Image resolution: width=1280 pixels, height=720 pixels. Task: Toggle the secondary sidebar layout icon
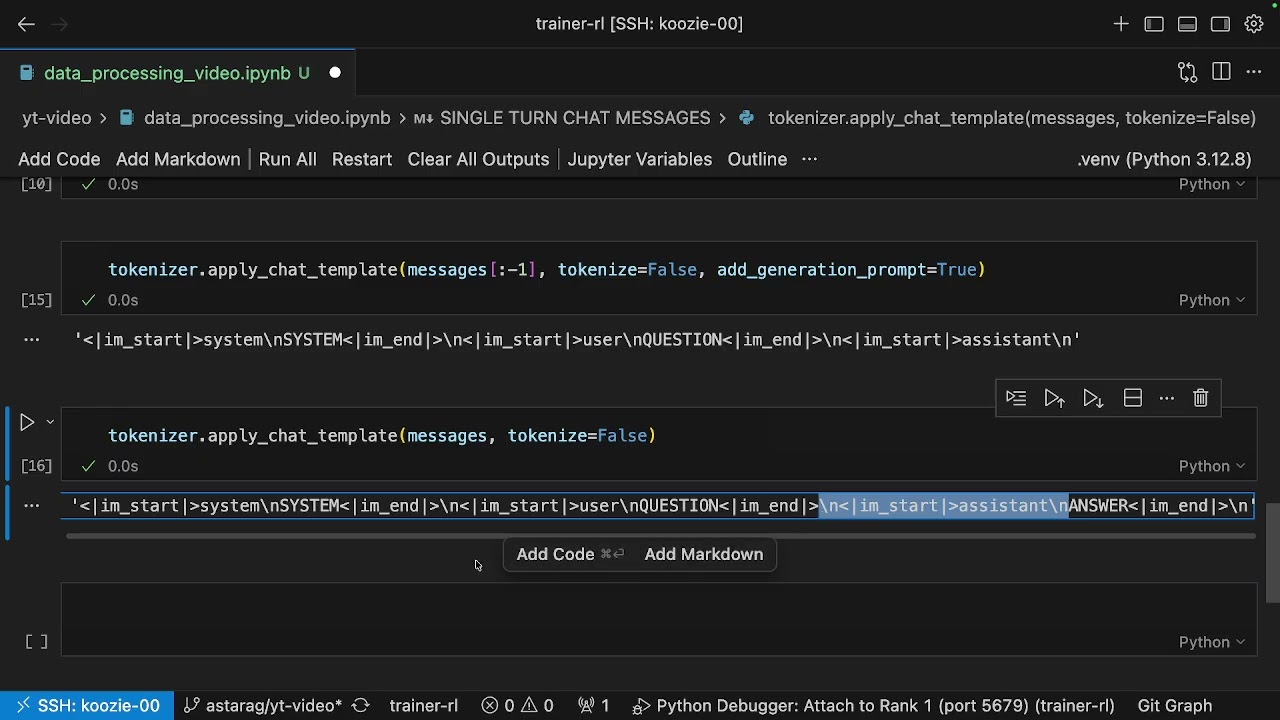[x=1220, y=24]
